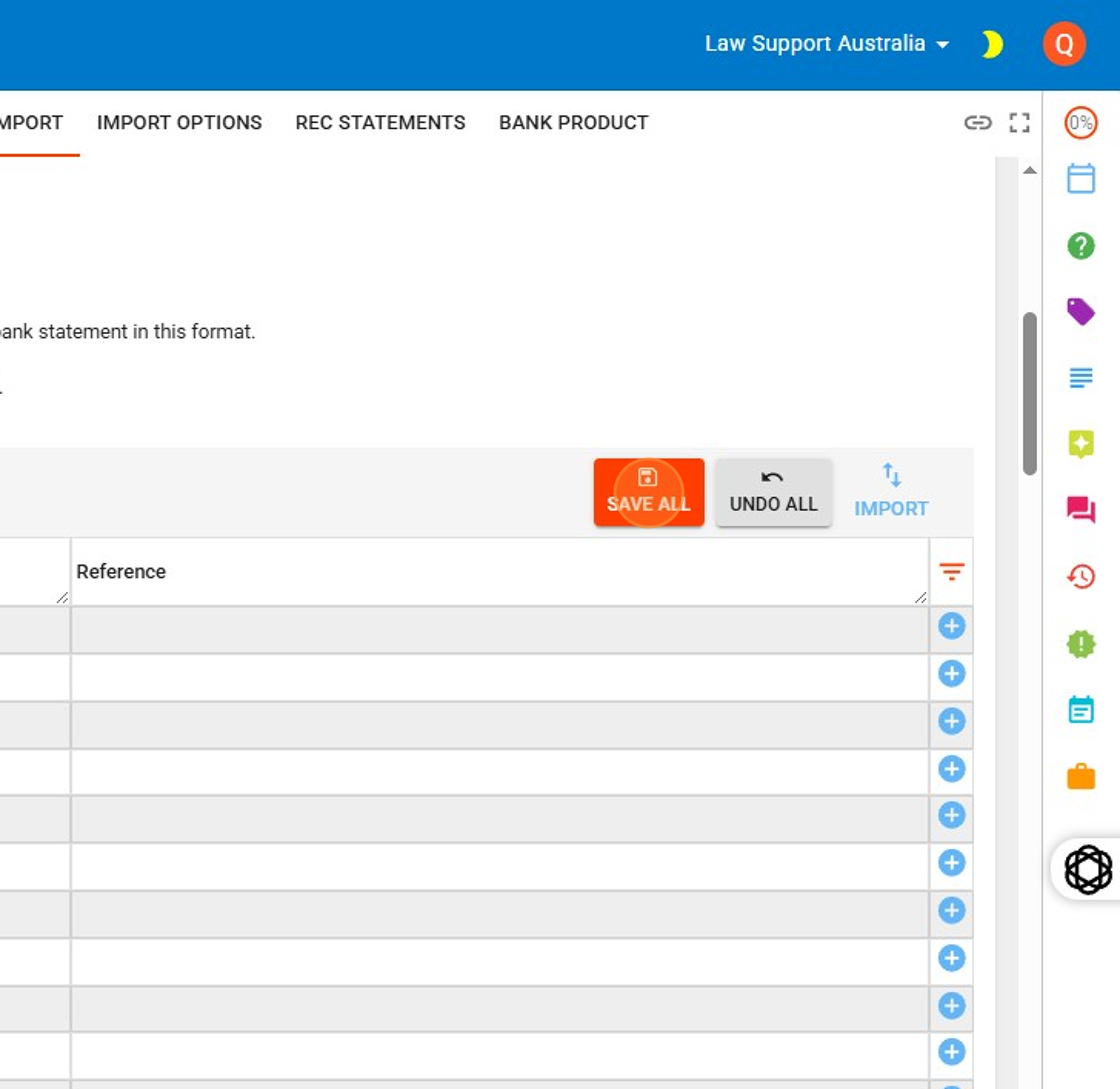Image resolution: width=1120 pixels, height=1089 pixels.
Task: Open the calendar icon in sidebar
Action: point(1081,179)
